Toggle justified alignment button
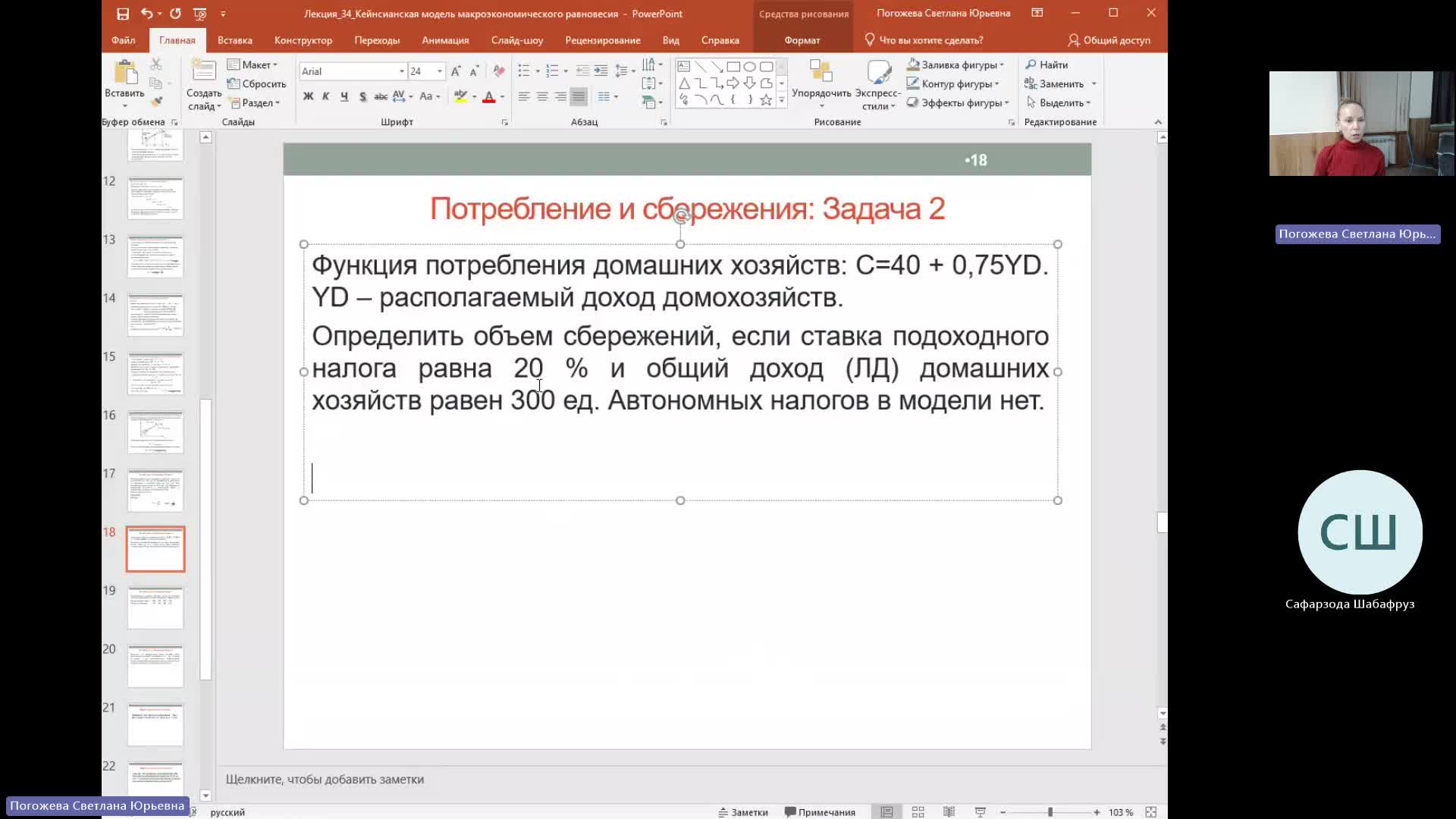 [x=579, y=96]
